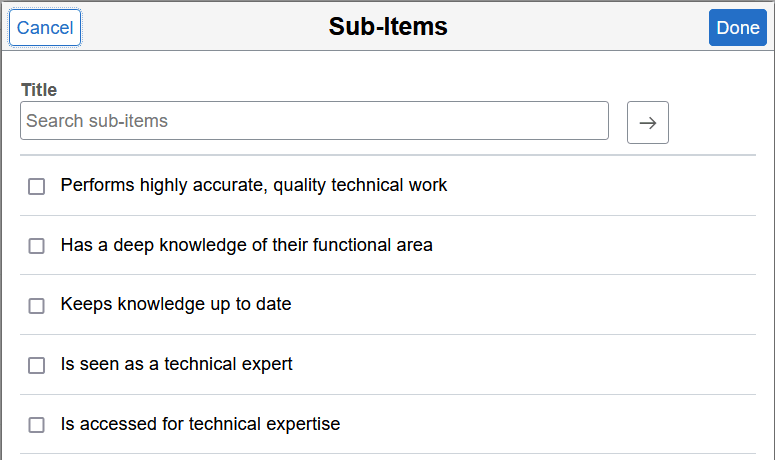
Task: Click the 'Keeps knowledge up to date' text
Action: (x=176, y=304)
